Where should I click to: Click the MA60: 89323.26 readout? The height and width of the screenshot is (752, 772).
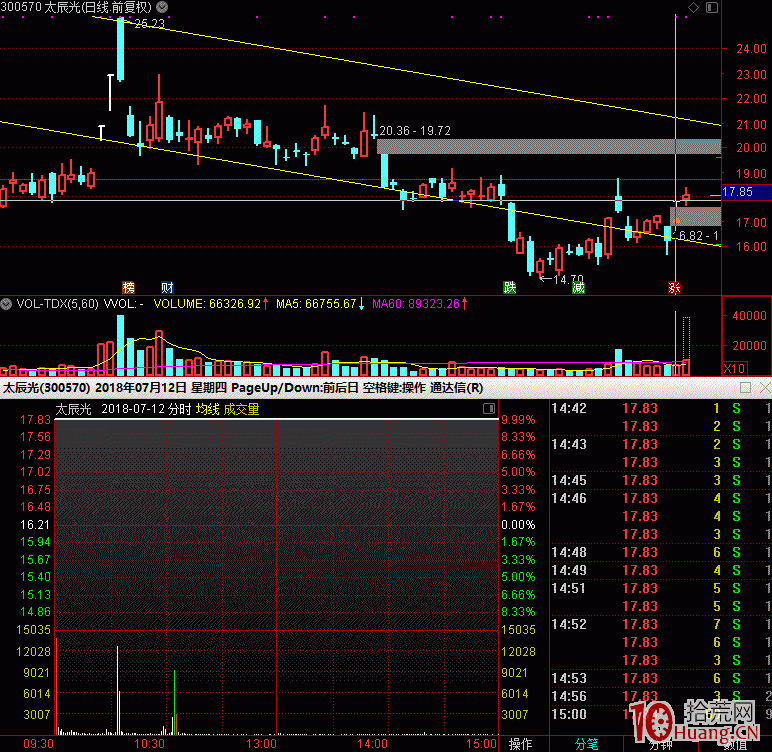[x=416, y=304]
